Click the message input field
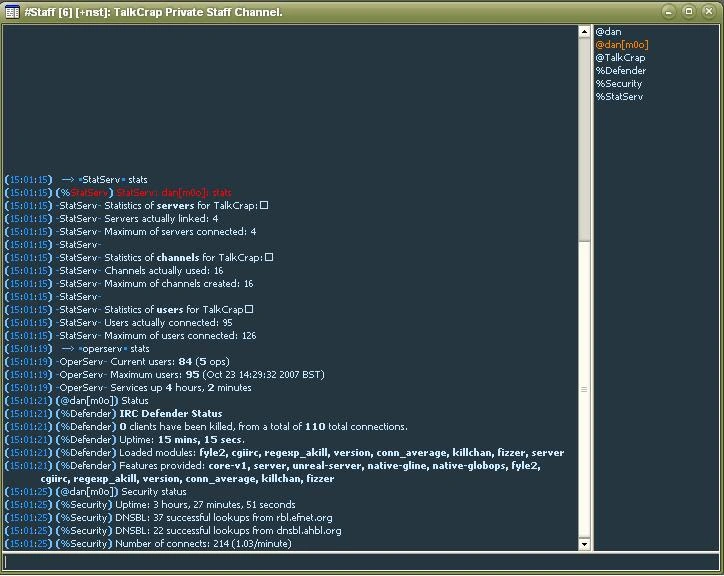 [360, 562]
